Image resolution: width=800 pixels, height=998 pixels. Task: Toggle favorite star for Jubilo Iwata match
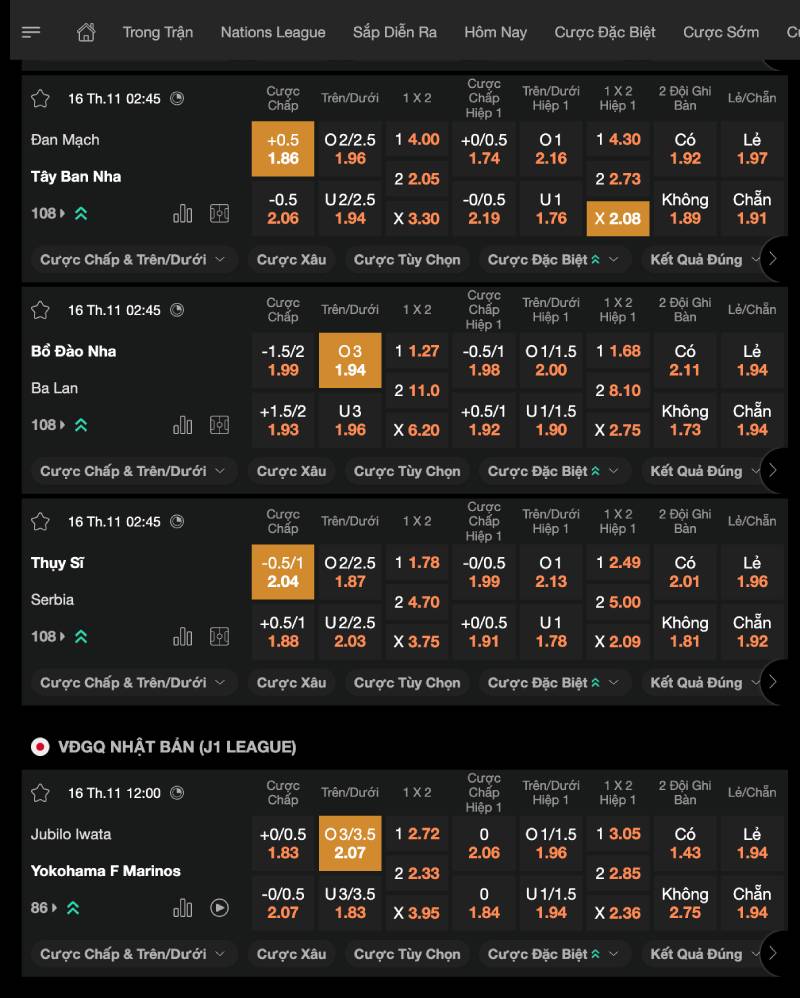pos(40,793)
